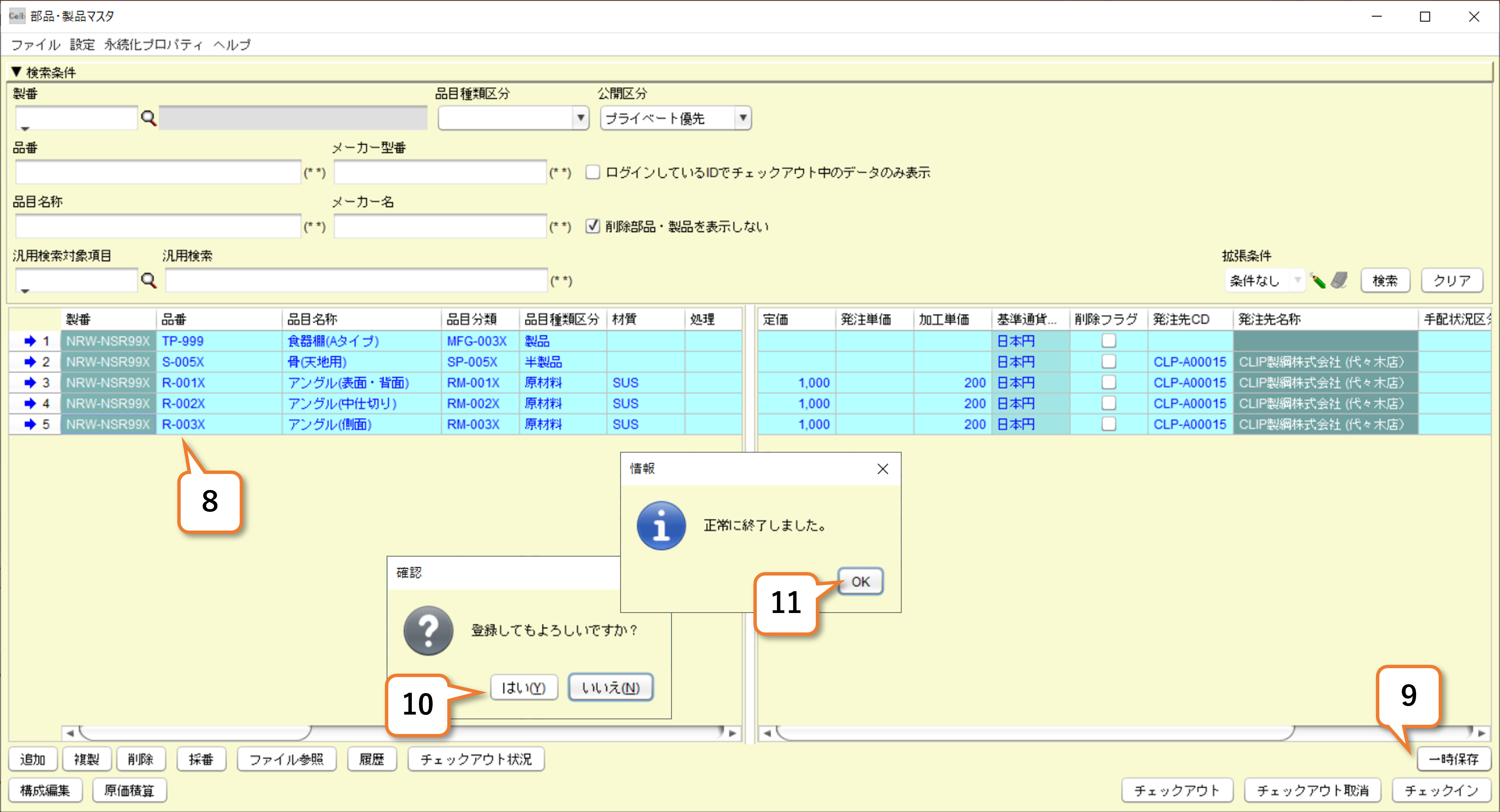Screen dimensions: 1500x812
Task: Click the blue arrow icon on row 2
Action: [30, 362]
